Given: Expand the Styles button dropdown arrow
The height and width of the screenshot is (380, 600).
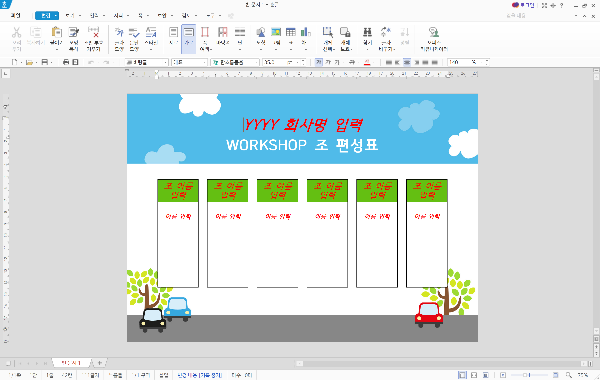Looking at the screenshot, I should coord(151,49).
